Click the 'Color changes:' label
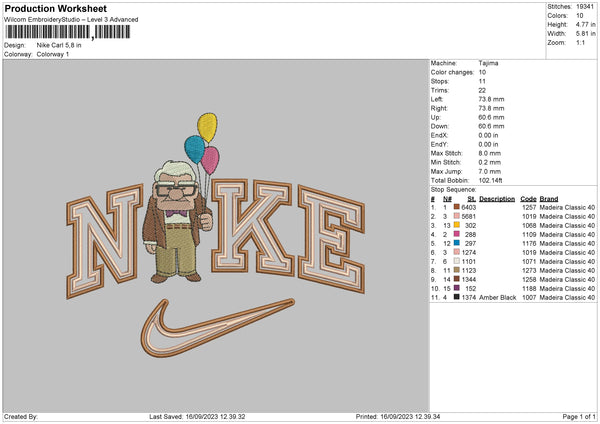600x424 pixels. pos(452,72)
